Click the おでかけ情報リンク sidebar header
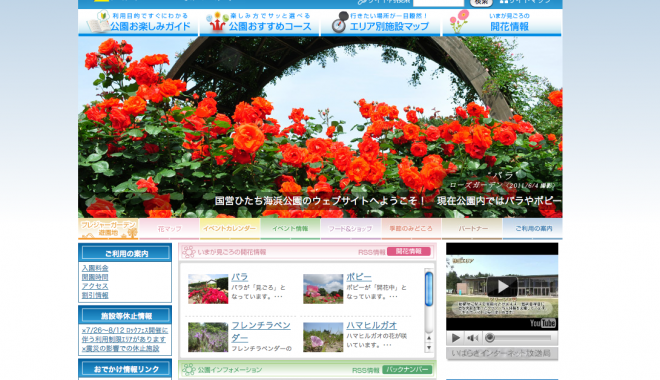 pyautogui.click(x=125, y=369)
